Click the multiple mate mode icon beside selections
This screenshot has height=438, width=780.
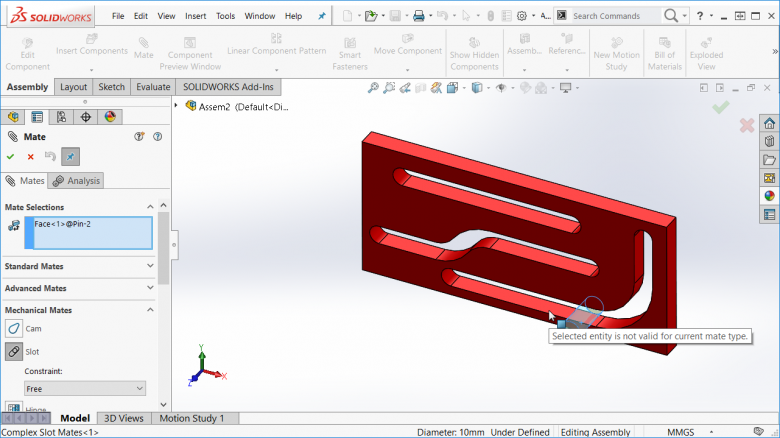click(x=13, y=225)
